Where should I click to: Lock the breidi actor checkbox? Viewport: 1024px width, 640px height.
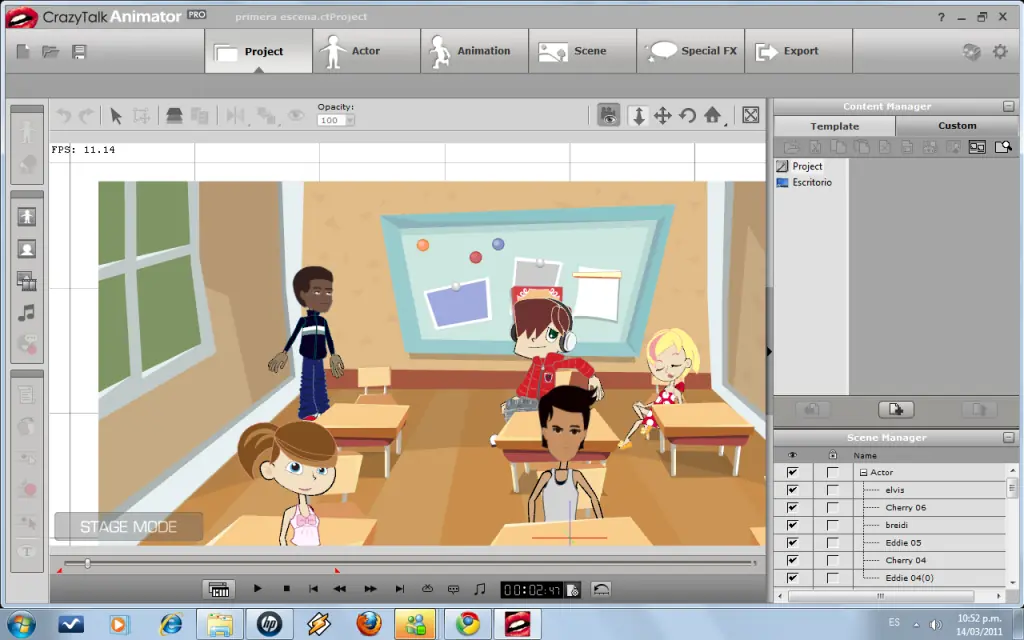point(832,525)
